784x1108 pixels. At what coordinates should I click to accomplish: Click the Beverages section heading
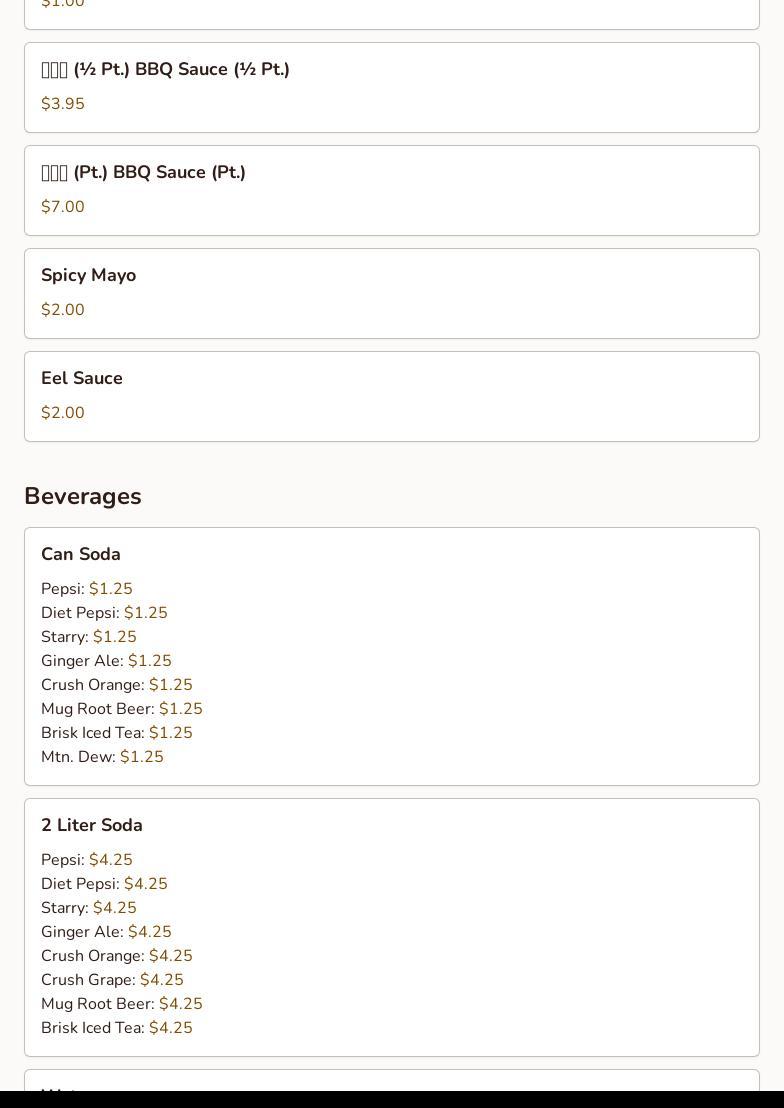click(x=83, y=496)
